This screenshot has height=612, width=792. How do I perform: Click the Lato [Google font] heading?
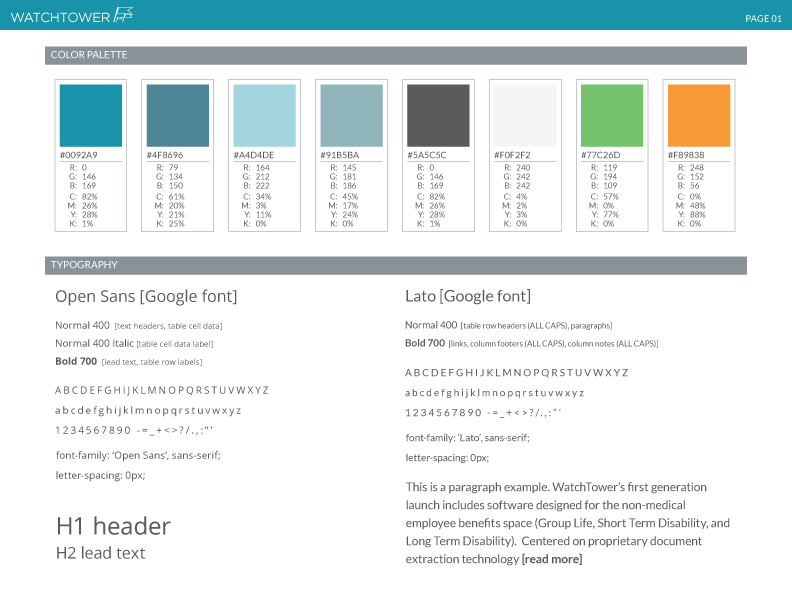click(x=468, y=296)
